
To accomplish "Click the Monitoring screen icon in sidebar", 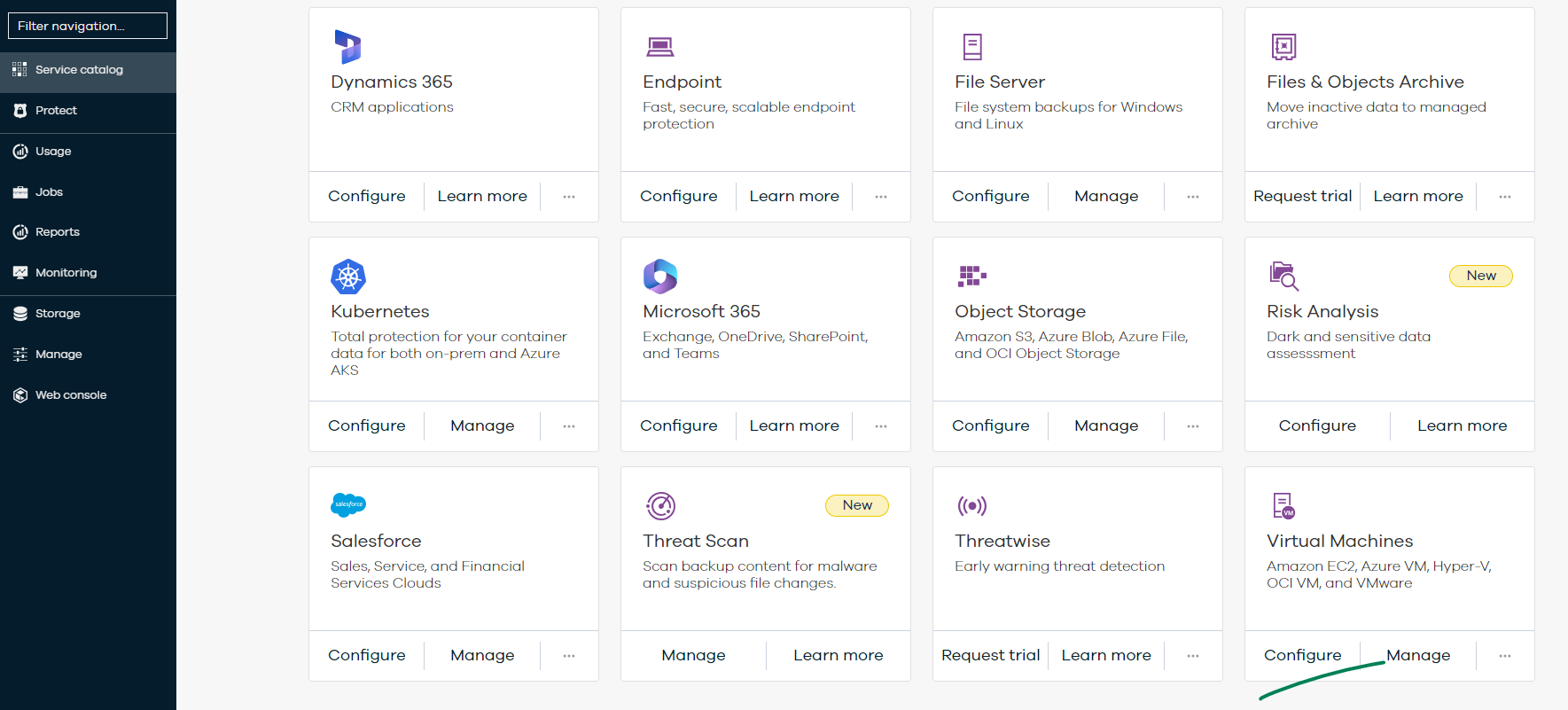I will click(20, 273).
